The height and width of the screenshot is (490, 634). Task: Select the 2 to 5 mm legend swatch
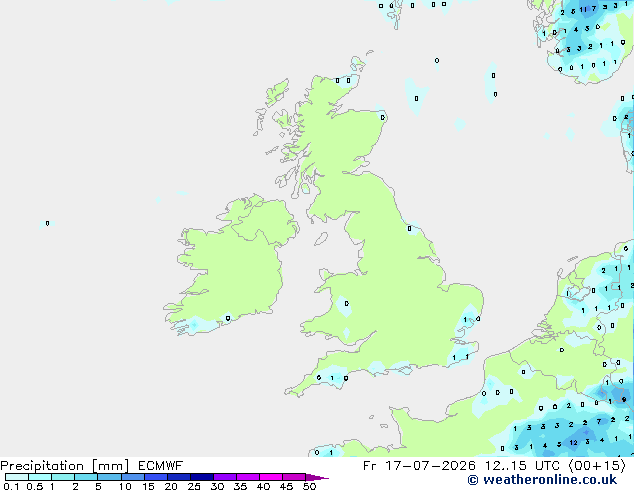coord(86,477)
